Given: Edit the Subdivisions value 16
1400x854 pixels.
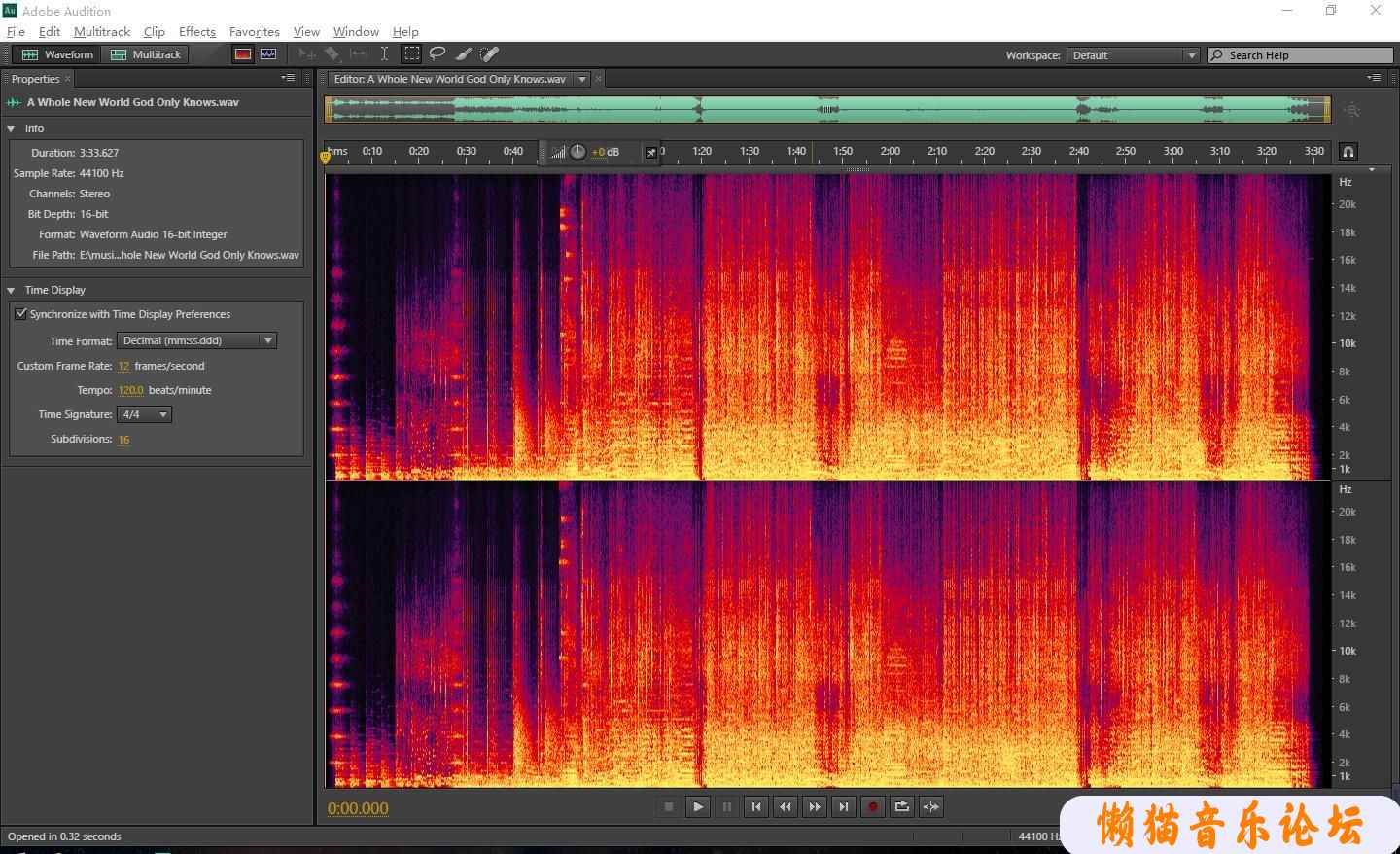Looking at the screenshot, I should tap(123, 439).
